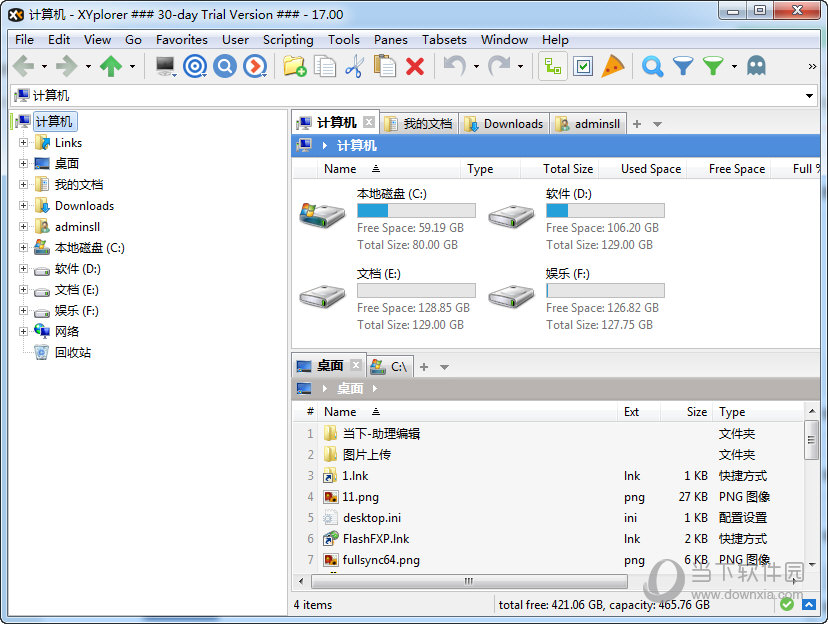
Task: Click the blue Find Files circle icon
Action: point(225,66)
